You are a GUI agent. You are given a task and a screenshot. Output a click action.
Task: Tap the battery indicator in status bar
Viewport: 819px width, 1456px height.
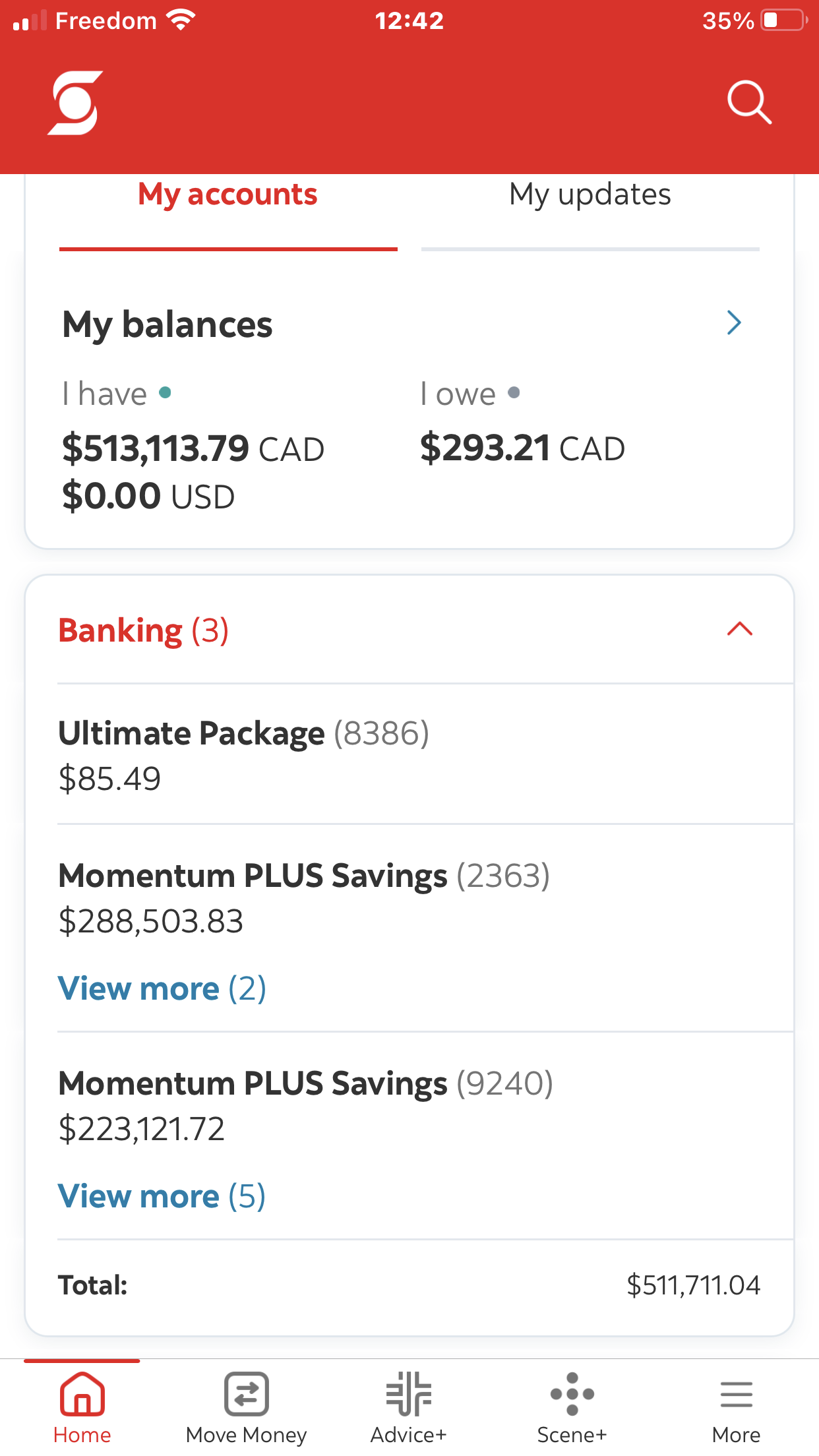783,20
